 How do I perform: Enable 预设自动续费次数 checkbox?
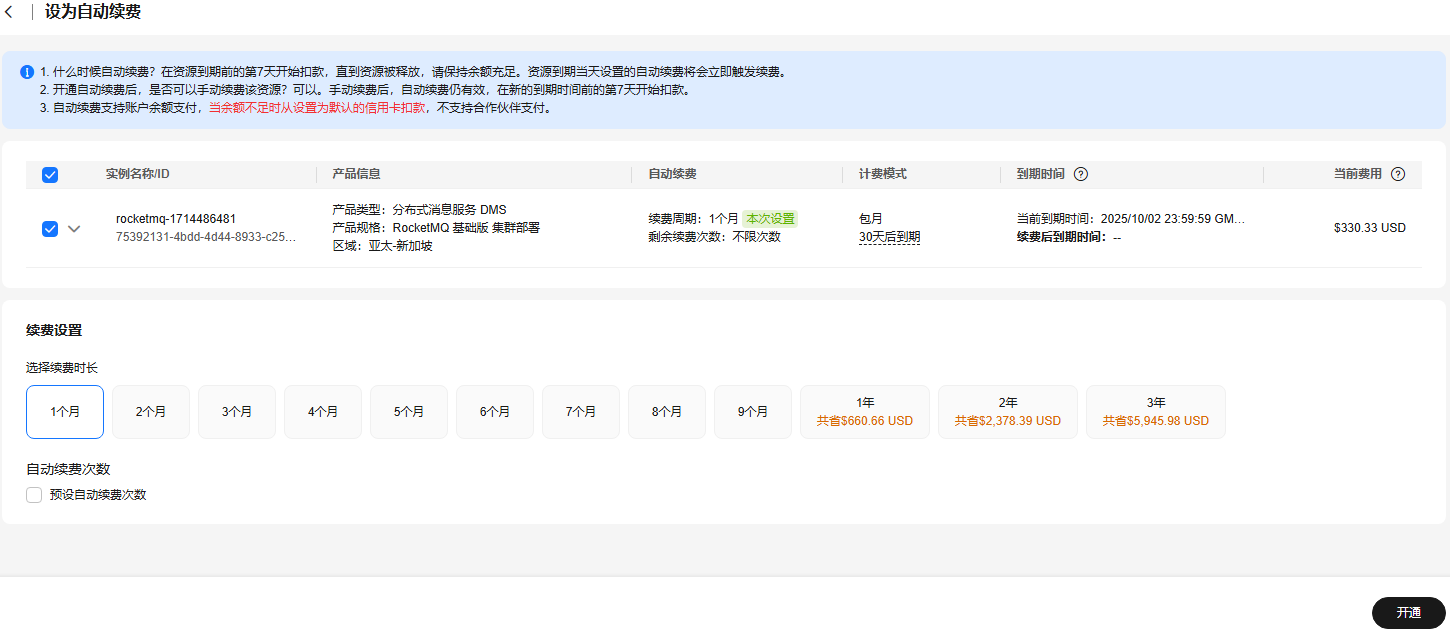(x=34, y=494)
